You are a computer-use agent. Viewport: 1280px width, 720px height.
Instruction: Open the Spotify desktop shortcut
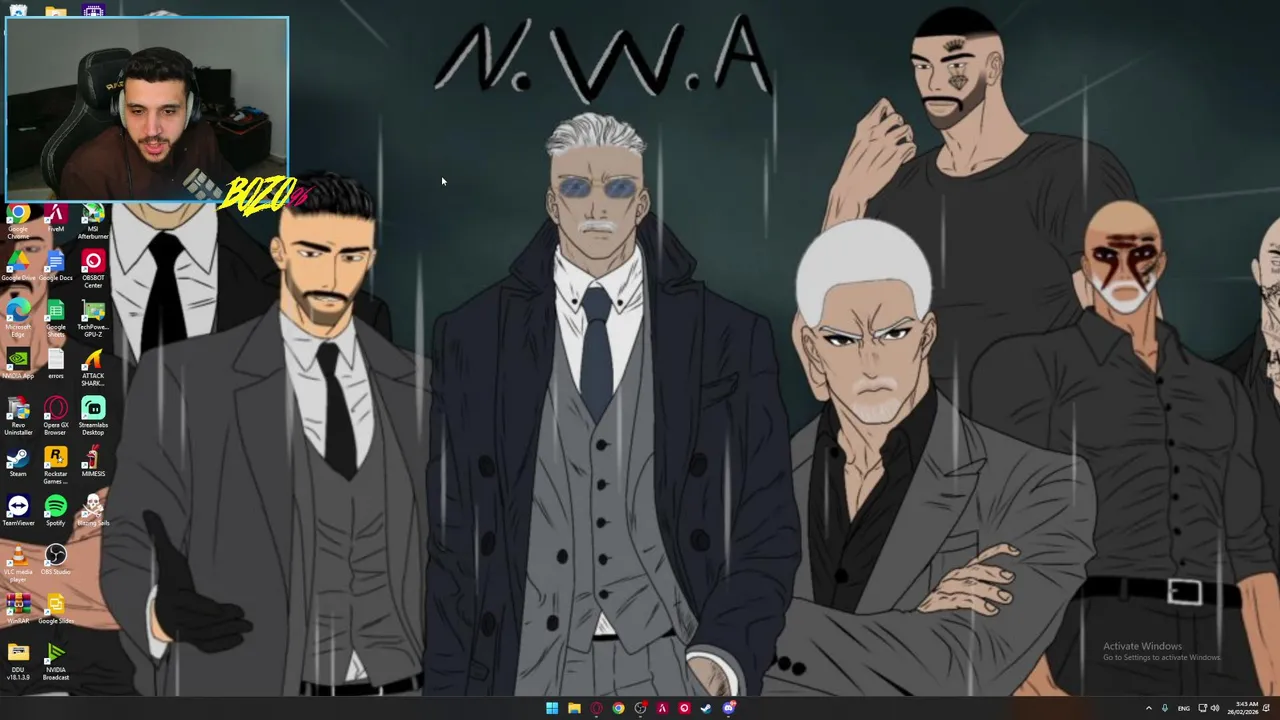pos(56,510)
